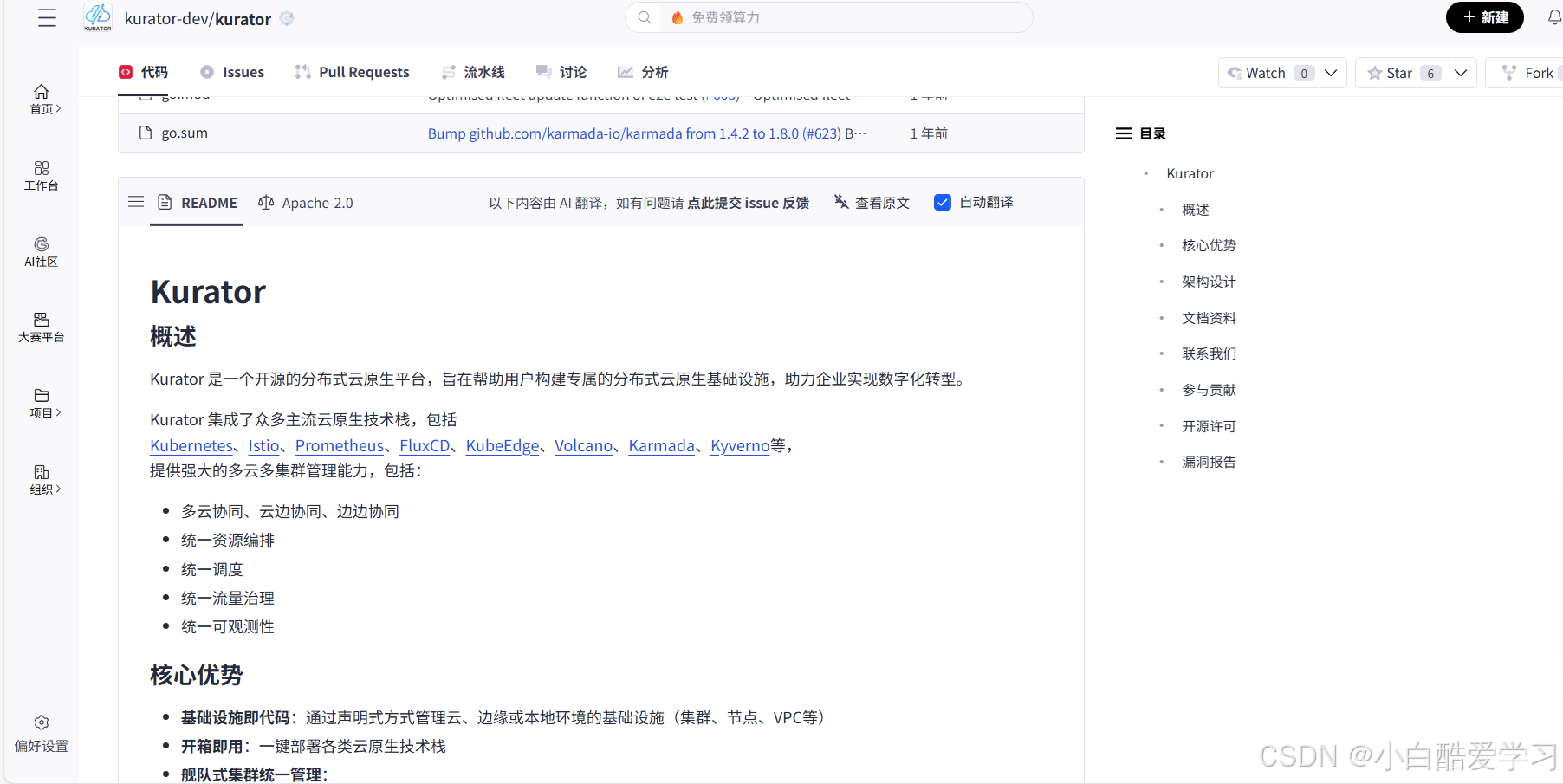
Task: Uncheck the 自动翻译 checkbox
Action: tap(943, 202)
